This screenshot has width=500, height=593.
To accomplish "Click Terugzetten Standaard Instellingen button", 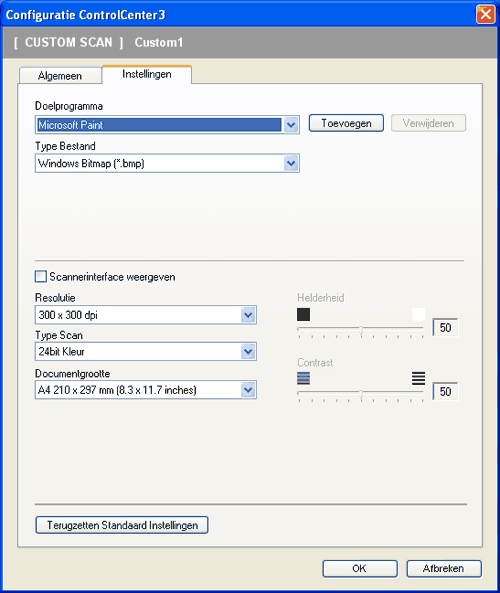I will [122, 525].
